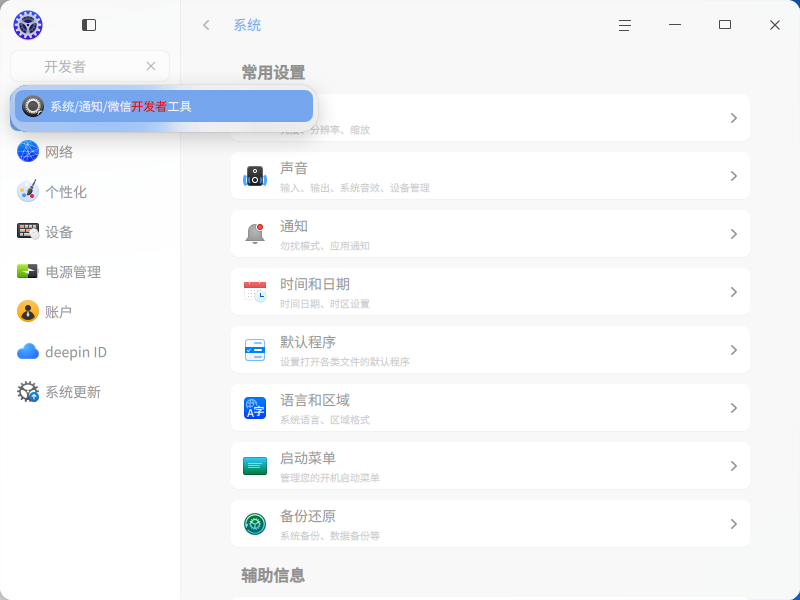
Task: Click the 勿扰模式、应用通知 description text
Action: click(x=324, y=246)
